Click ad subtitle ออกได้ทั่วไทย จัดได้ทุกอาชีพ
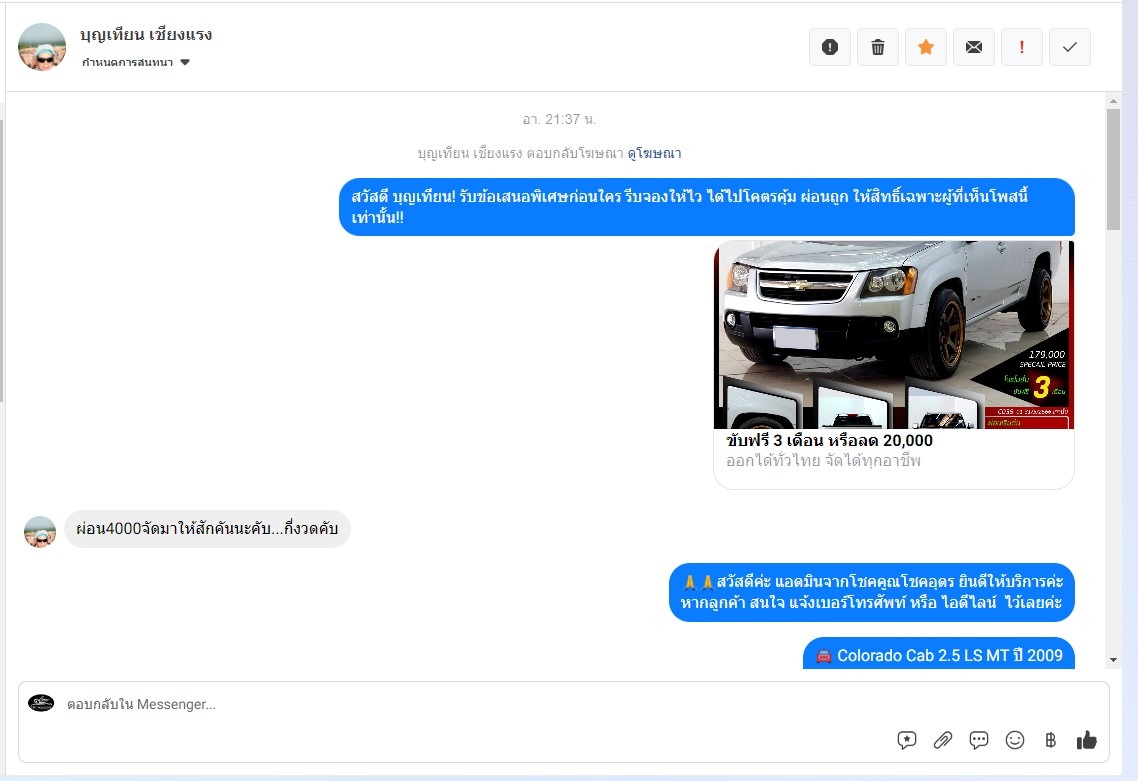The image size is (1138, 781). click(x=823, y=460)
